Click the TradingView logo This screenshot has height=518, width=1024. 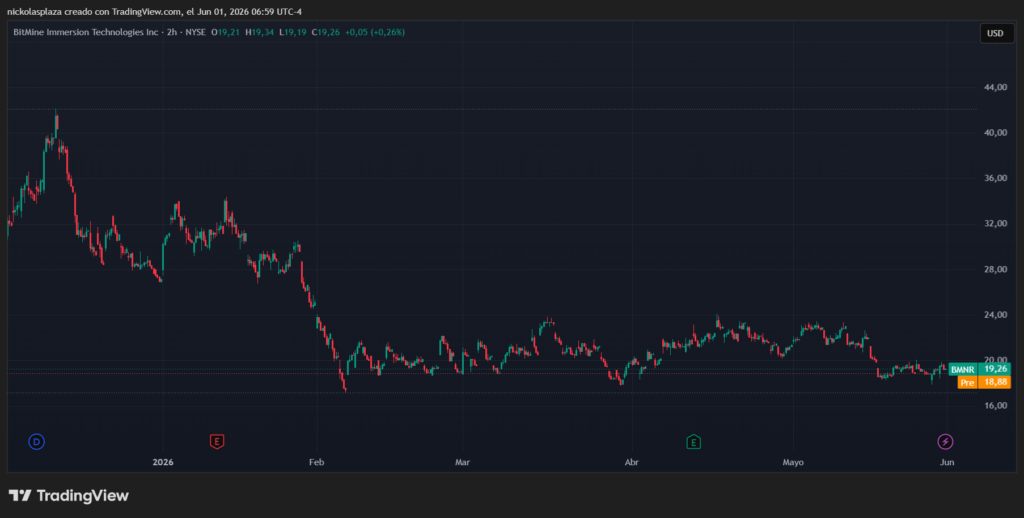pyautogui.click(x=69, y=496)
